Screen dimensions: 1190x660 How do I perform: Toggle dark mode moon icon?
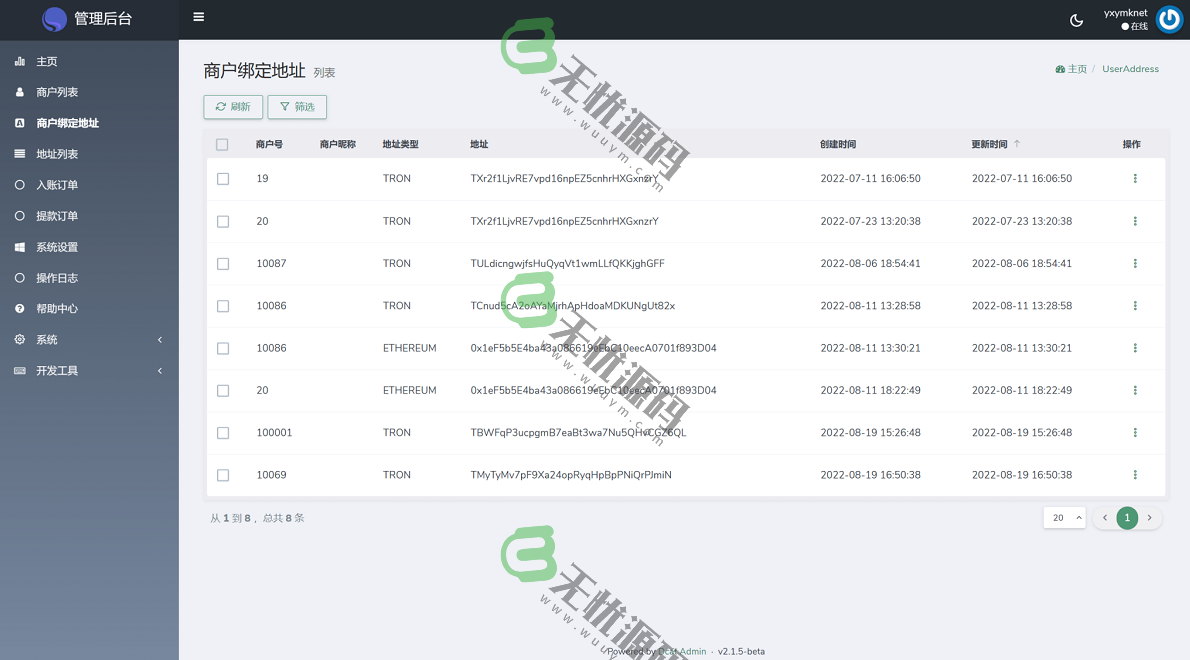(1076, 20)
